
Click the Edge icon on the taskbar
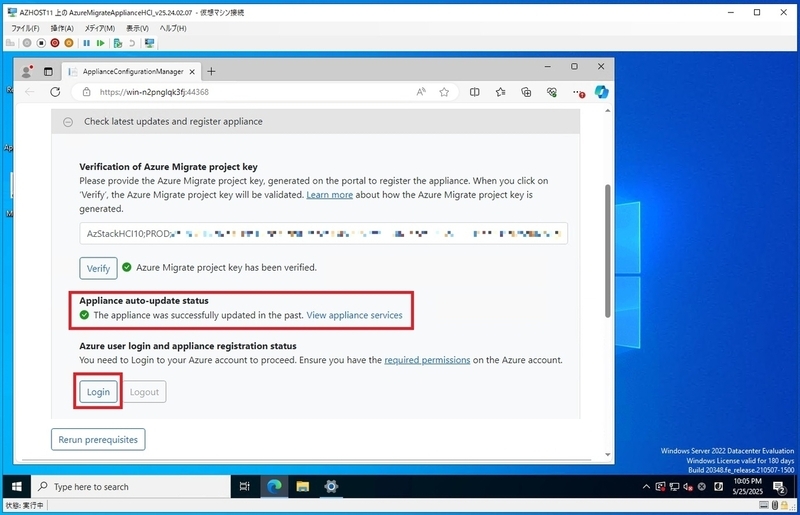274,487
